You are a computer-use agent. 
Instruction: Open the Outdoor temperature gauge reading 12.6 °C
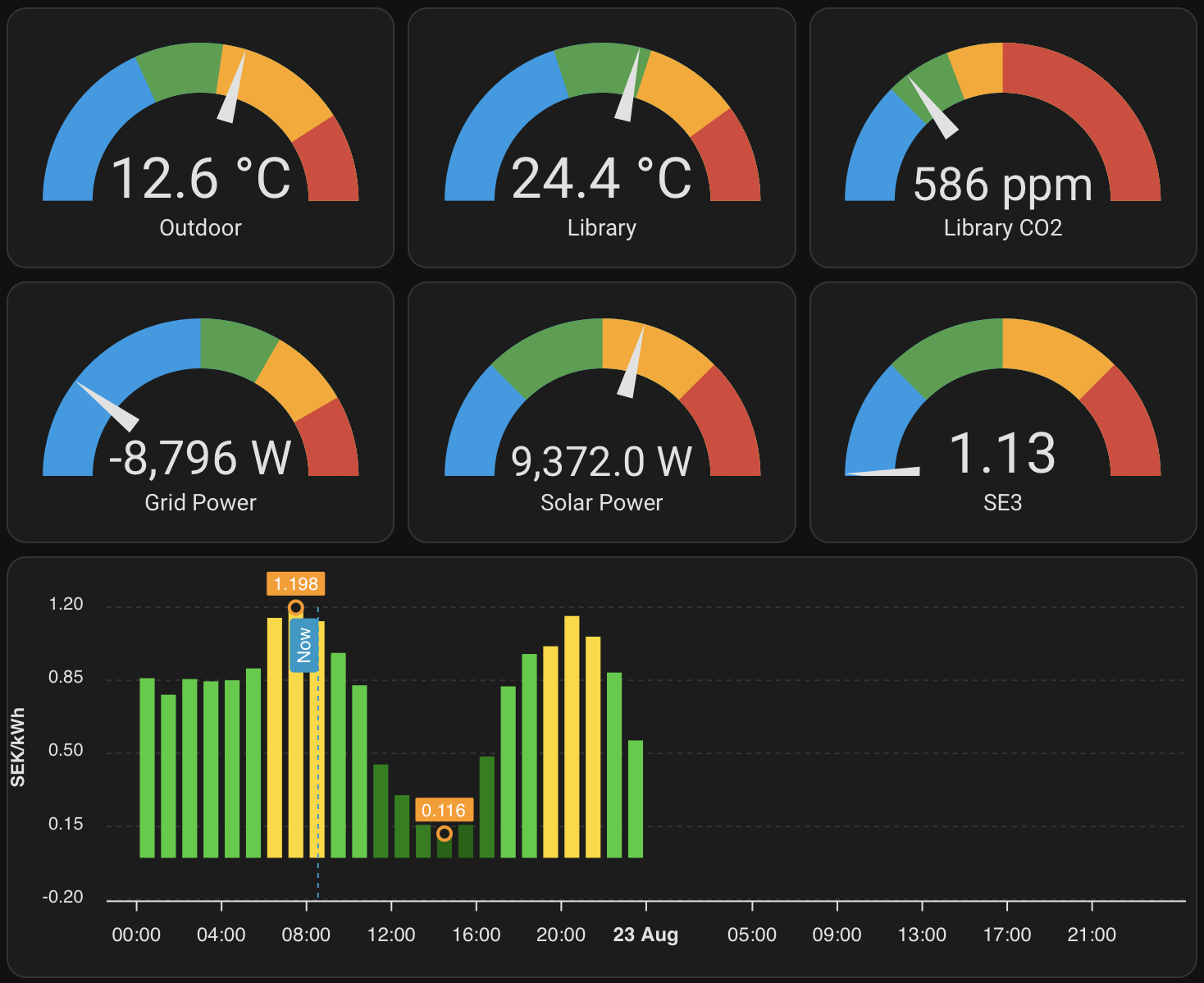pos(200,178)
